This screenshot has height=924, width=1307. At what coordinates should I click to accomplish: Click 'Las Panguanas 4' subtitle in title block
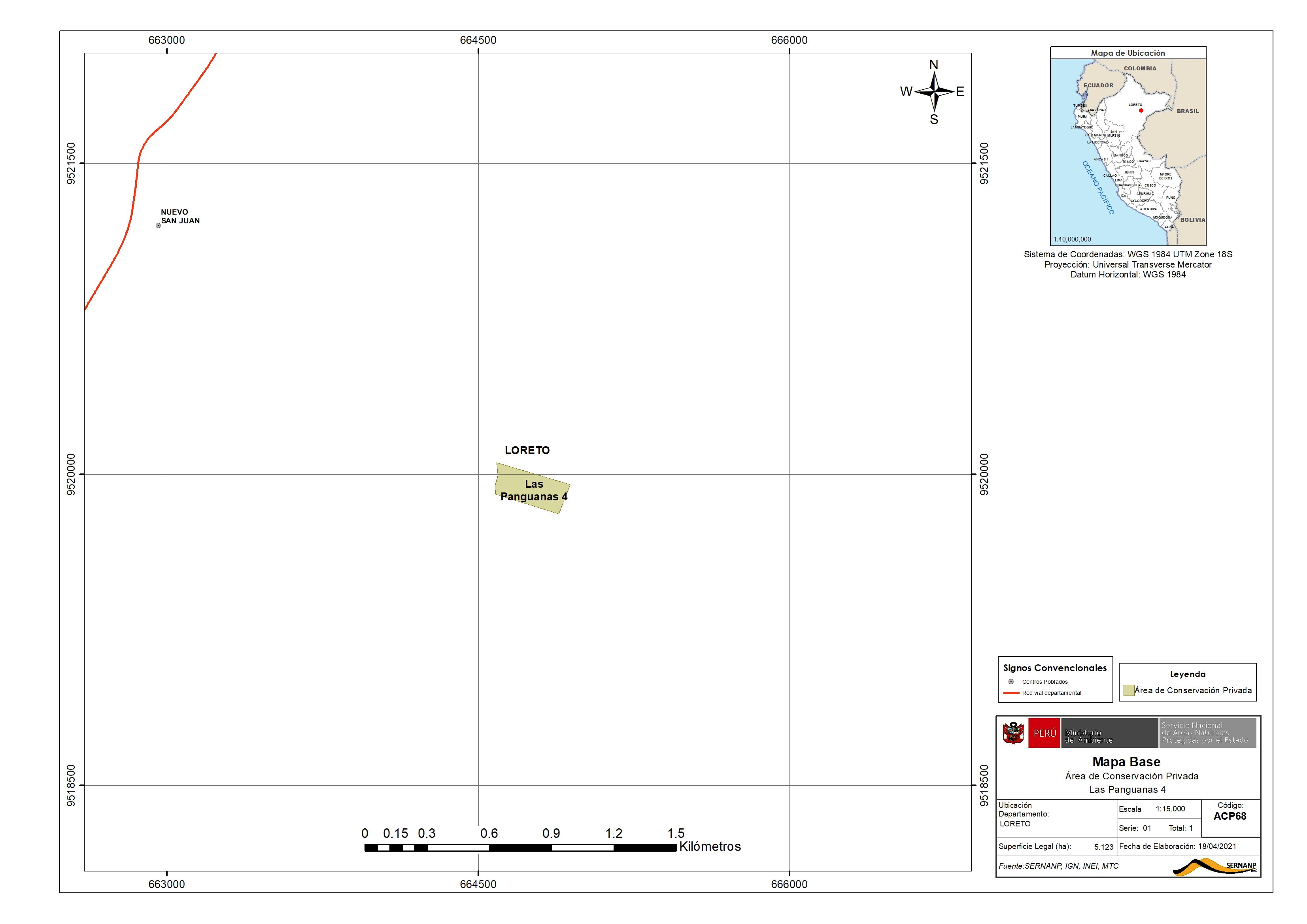point(1127,790)
